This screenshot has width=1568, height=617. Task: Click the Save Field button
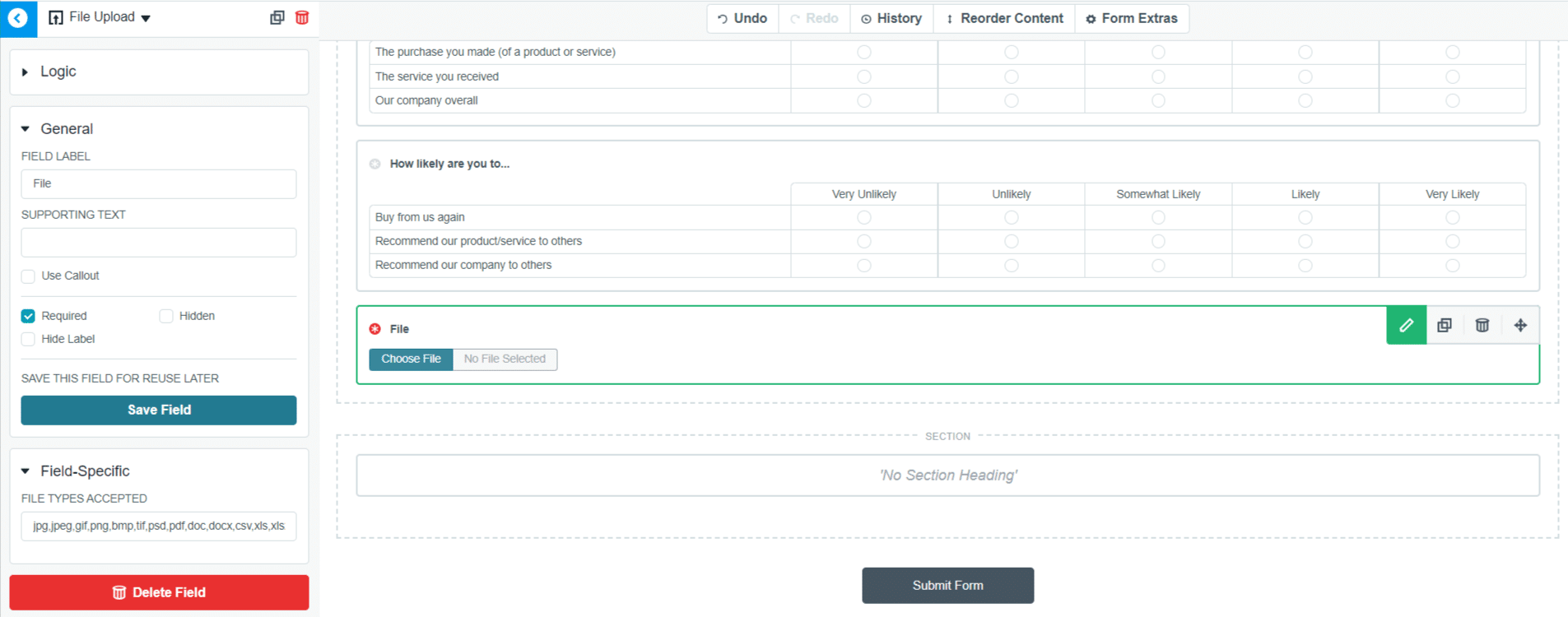pos(159,411)
